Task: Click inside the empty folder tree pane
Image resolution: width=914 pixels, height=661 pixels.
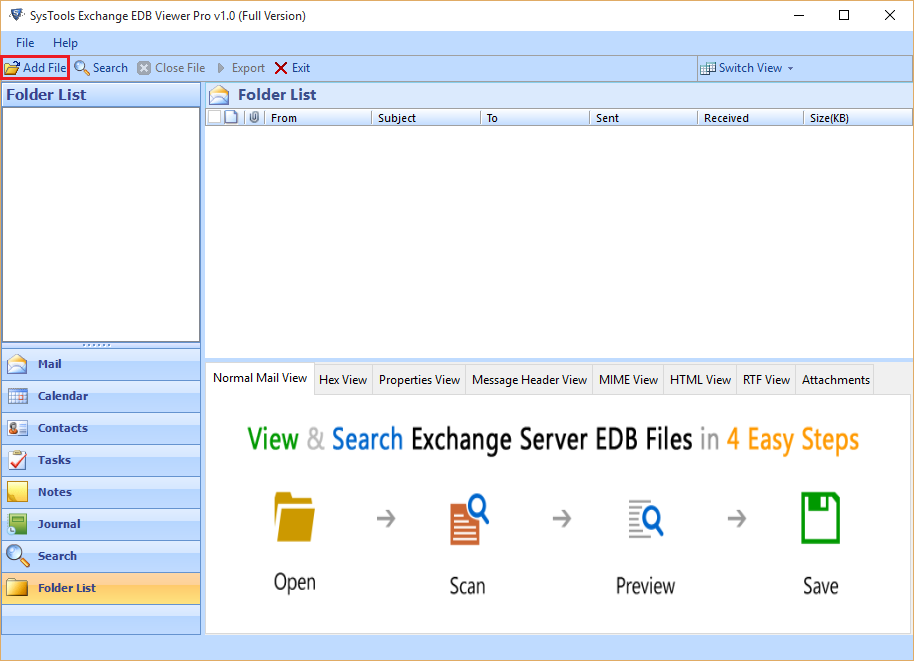Action: coord(101,224)
